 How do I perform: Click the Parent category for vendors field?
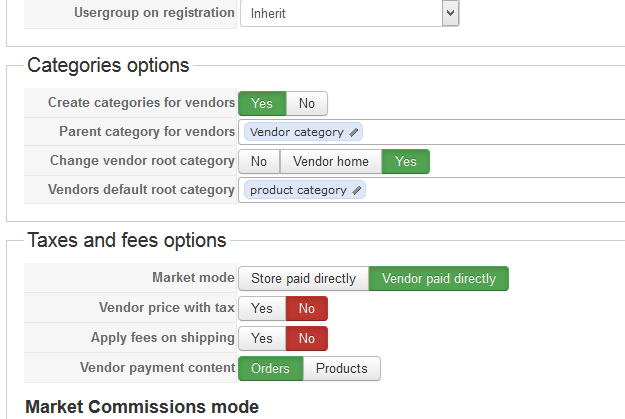[490, 132]
